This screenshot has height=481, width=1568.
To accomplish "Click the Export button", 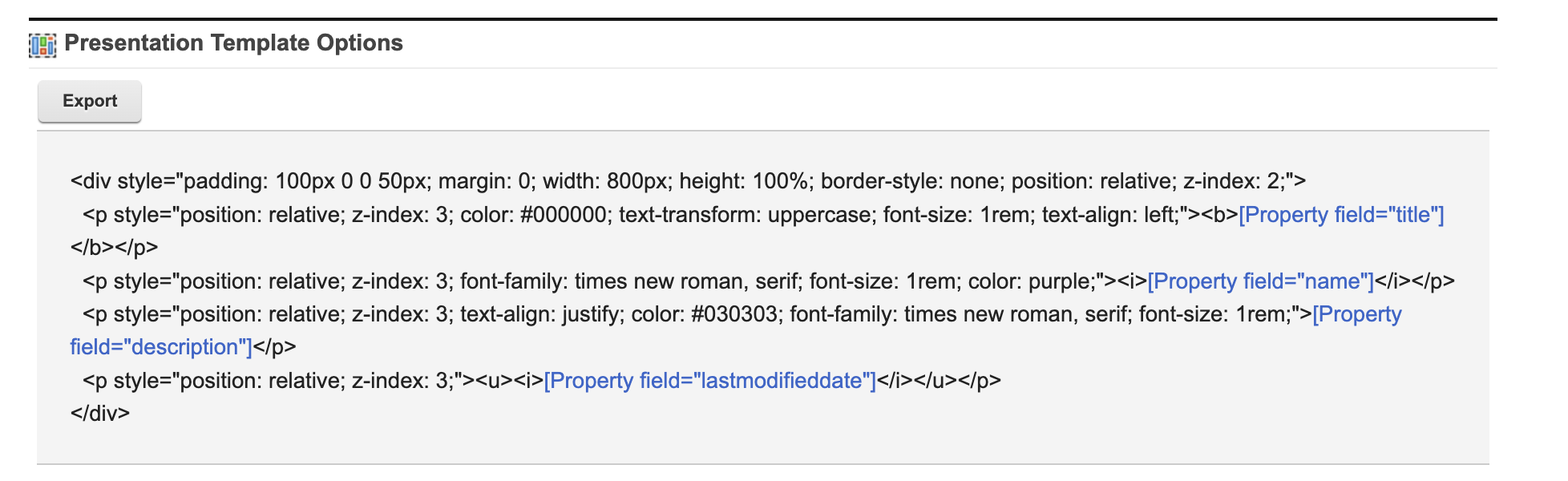I will pyautogui.click(x=90, y=101).
